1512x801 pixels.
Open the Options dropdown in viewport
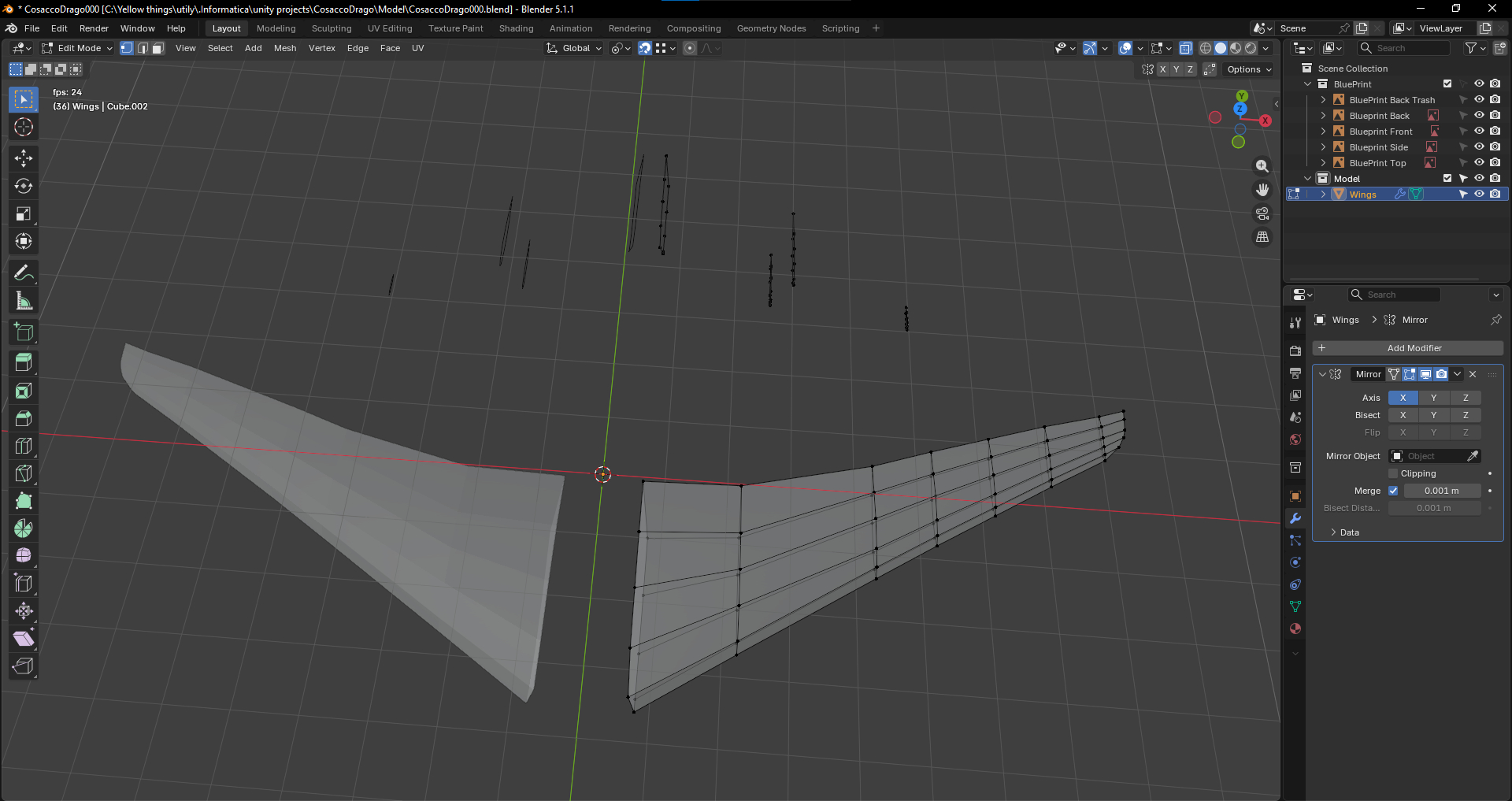1249,69
